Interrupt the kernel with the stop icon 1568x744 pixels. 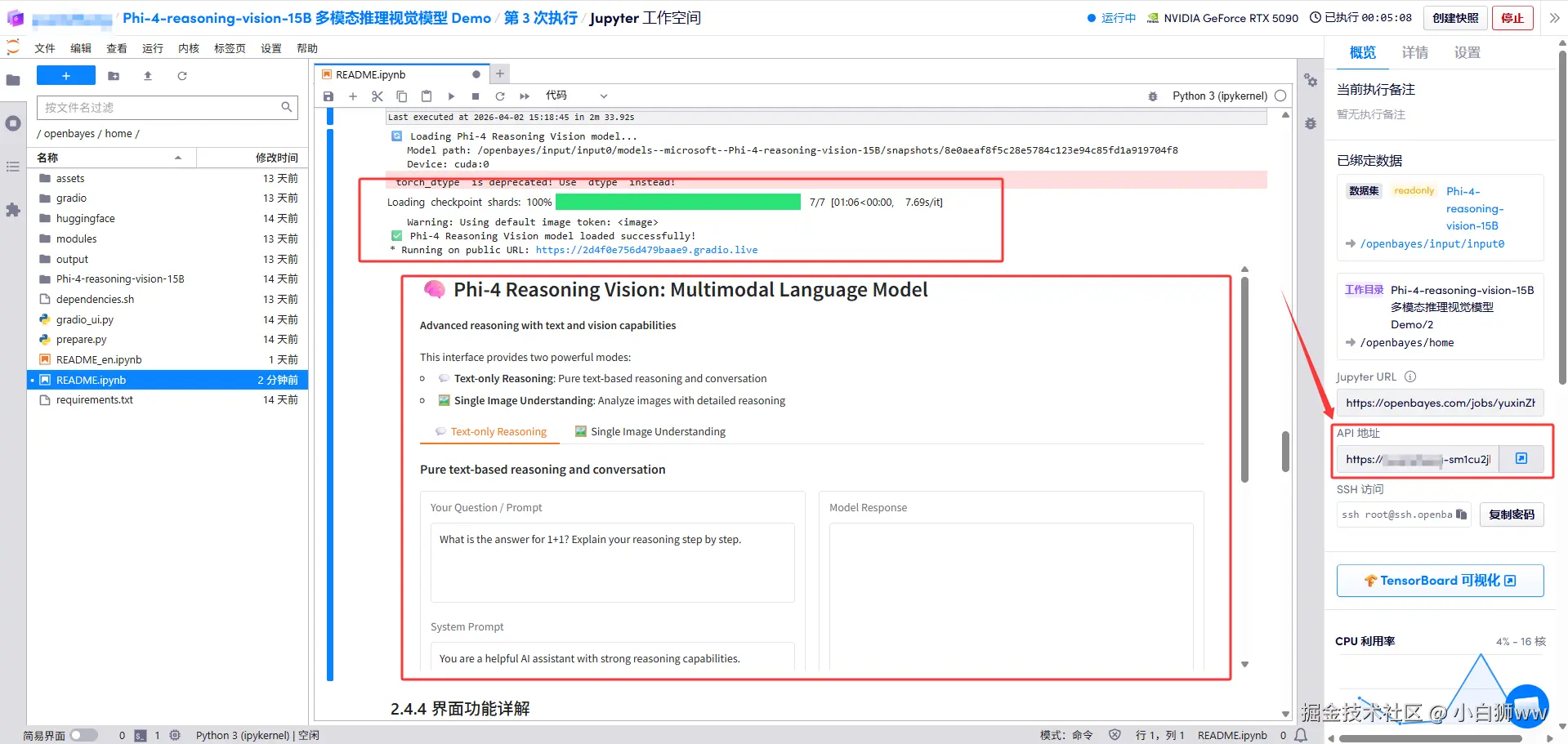click(x=476, y=96)
